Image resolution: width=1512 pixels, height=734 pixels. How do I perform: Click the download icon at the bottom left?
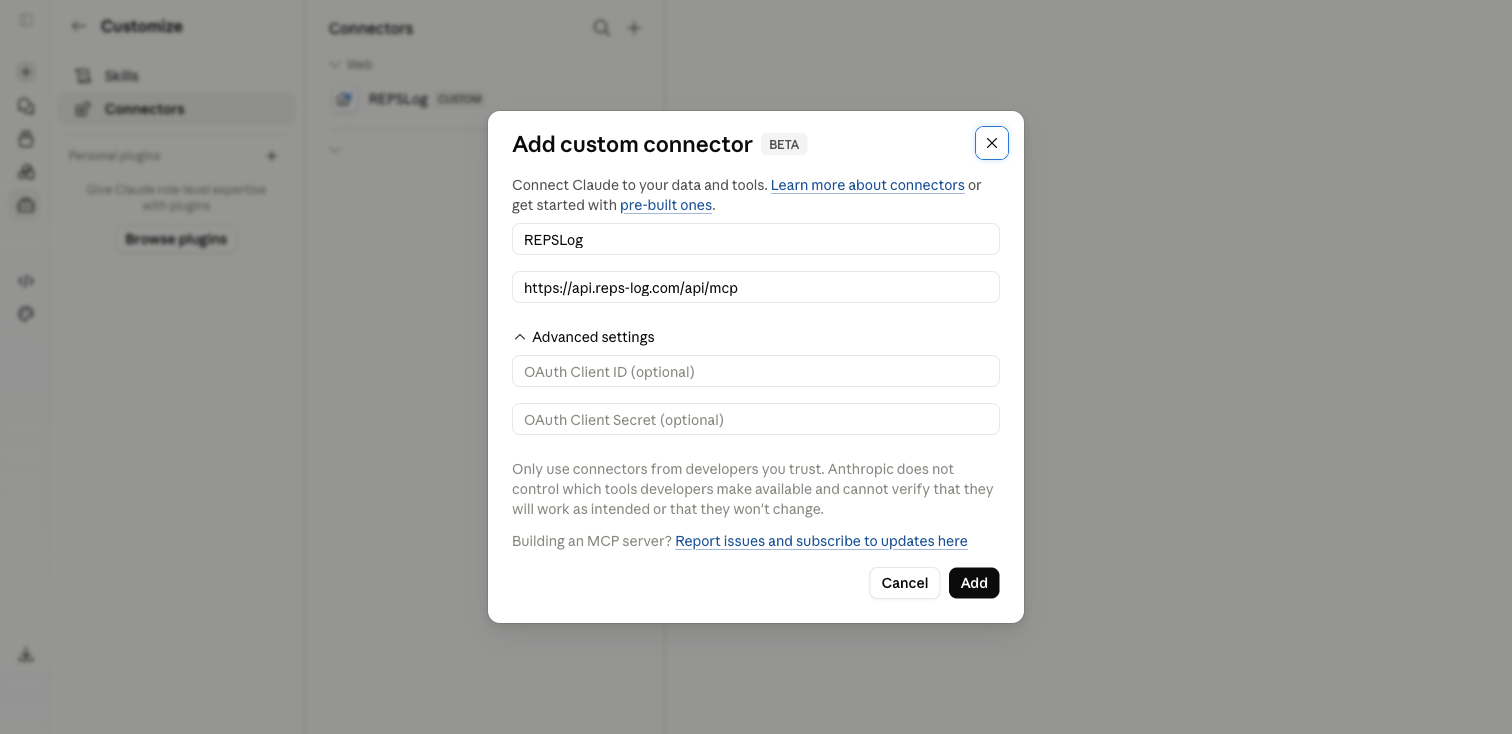[x=26, y=655]
